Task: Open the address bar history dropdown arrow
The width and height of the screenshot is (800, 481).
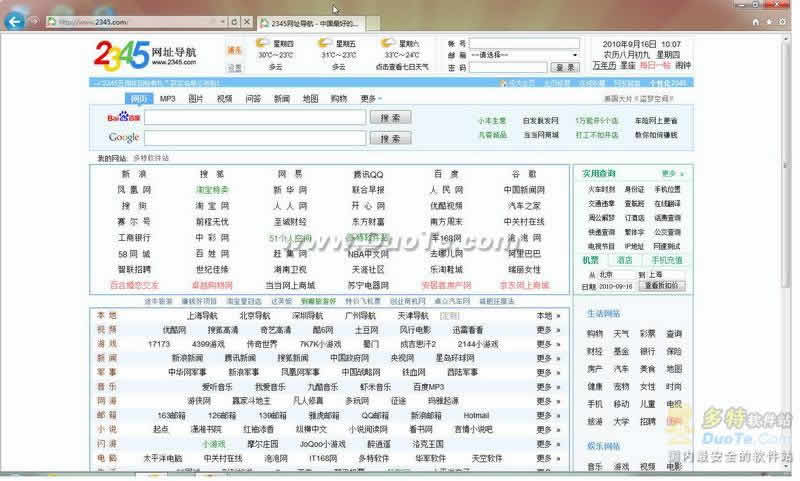Action: pyautogui.click(x=222, y=21)
